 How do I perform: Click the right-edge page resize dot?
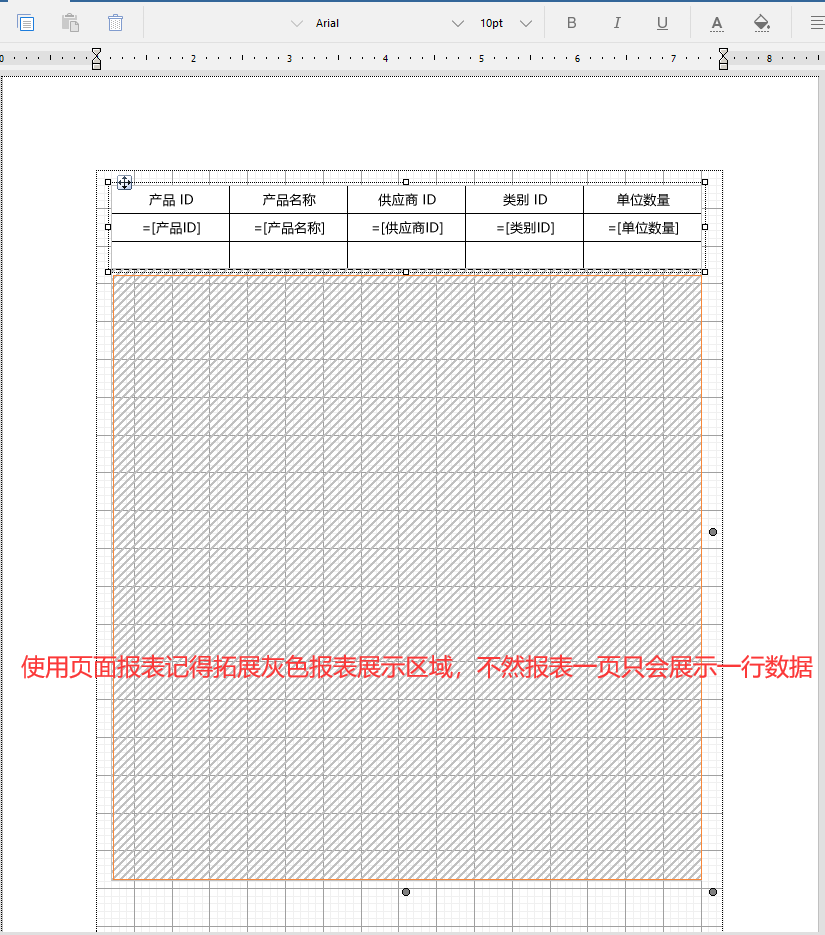click(713, 532)
